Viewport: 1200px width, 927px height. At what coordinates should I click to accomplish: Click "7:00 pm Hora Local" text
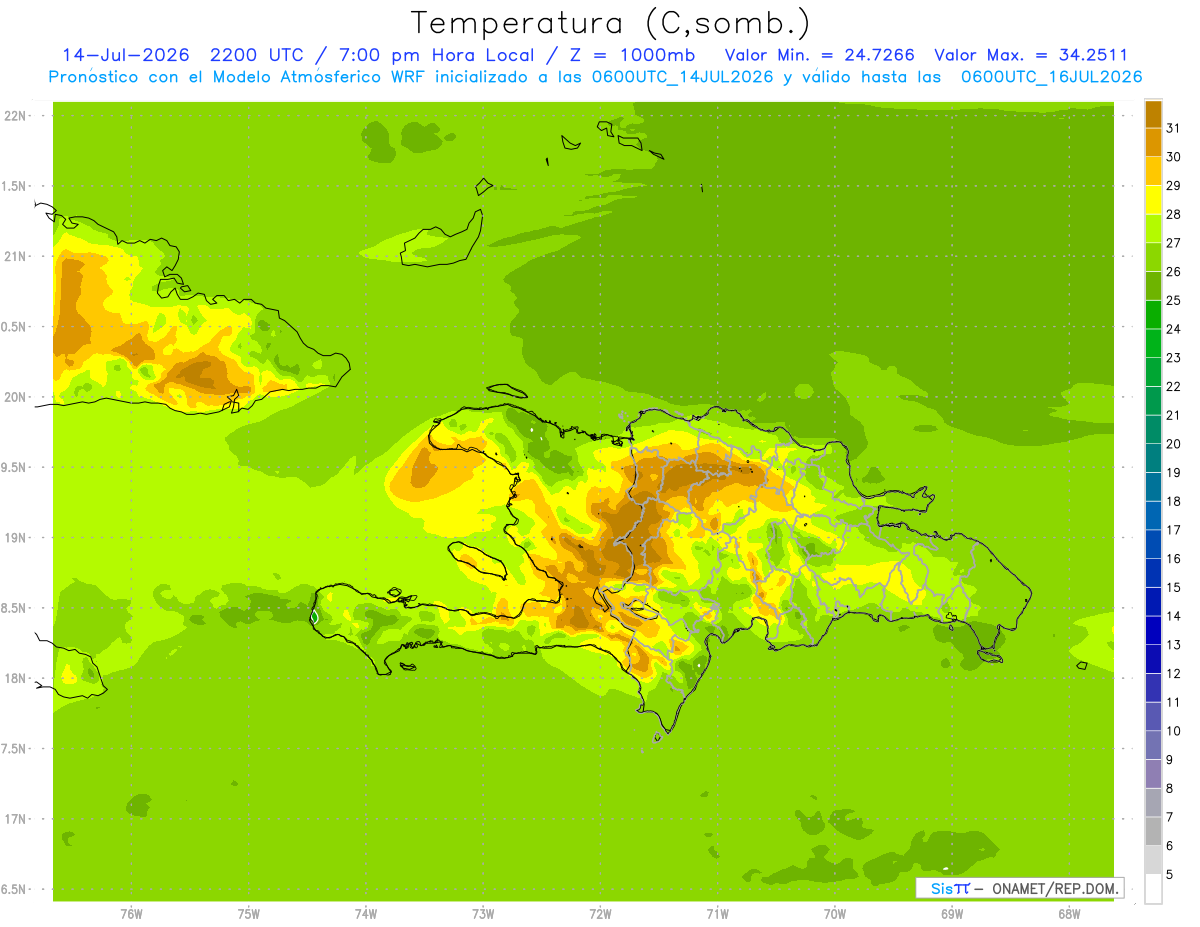(435, 55)
